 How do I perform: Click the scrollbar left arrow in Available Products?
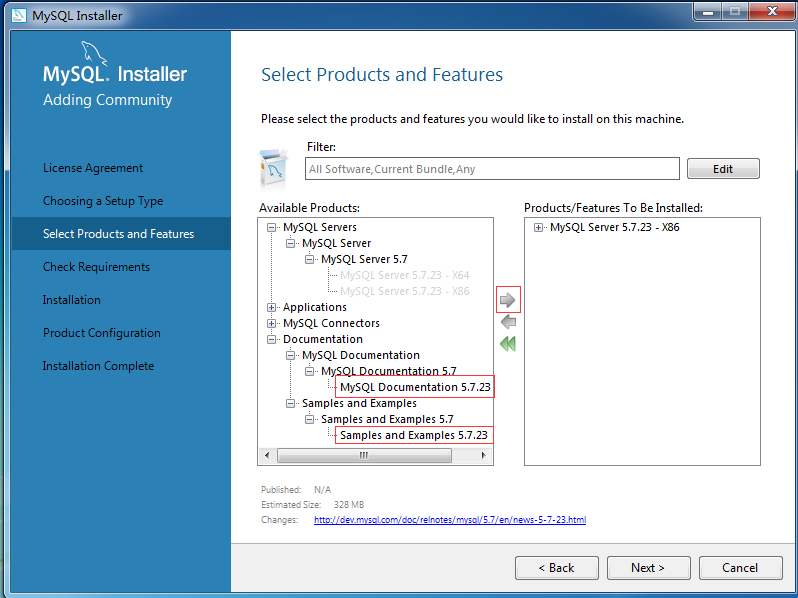pos(268,455)
